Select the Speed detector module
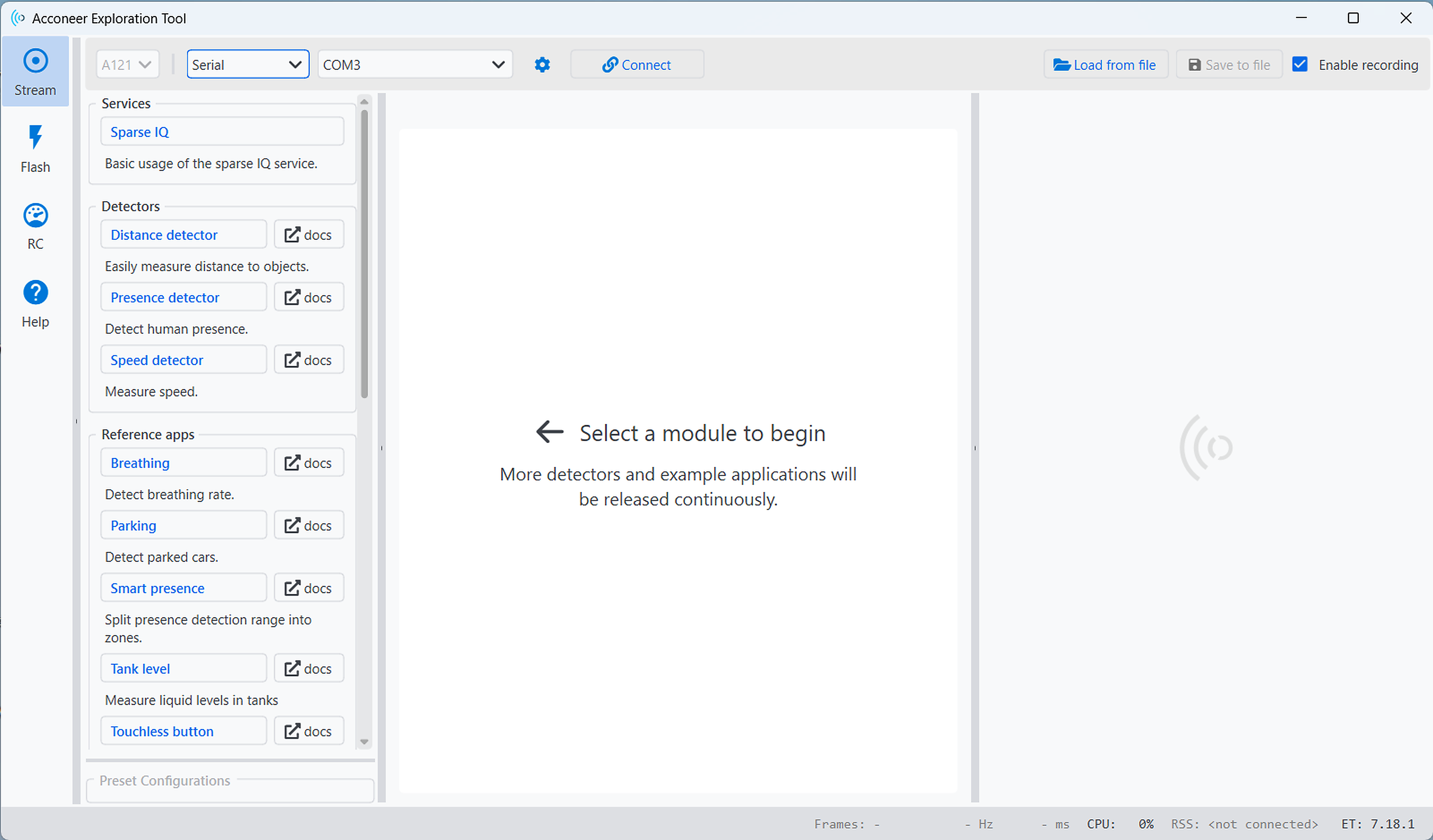The image size is (1433, 840). (184, 360)
